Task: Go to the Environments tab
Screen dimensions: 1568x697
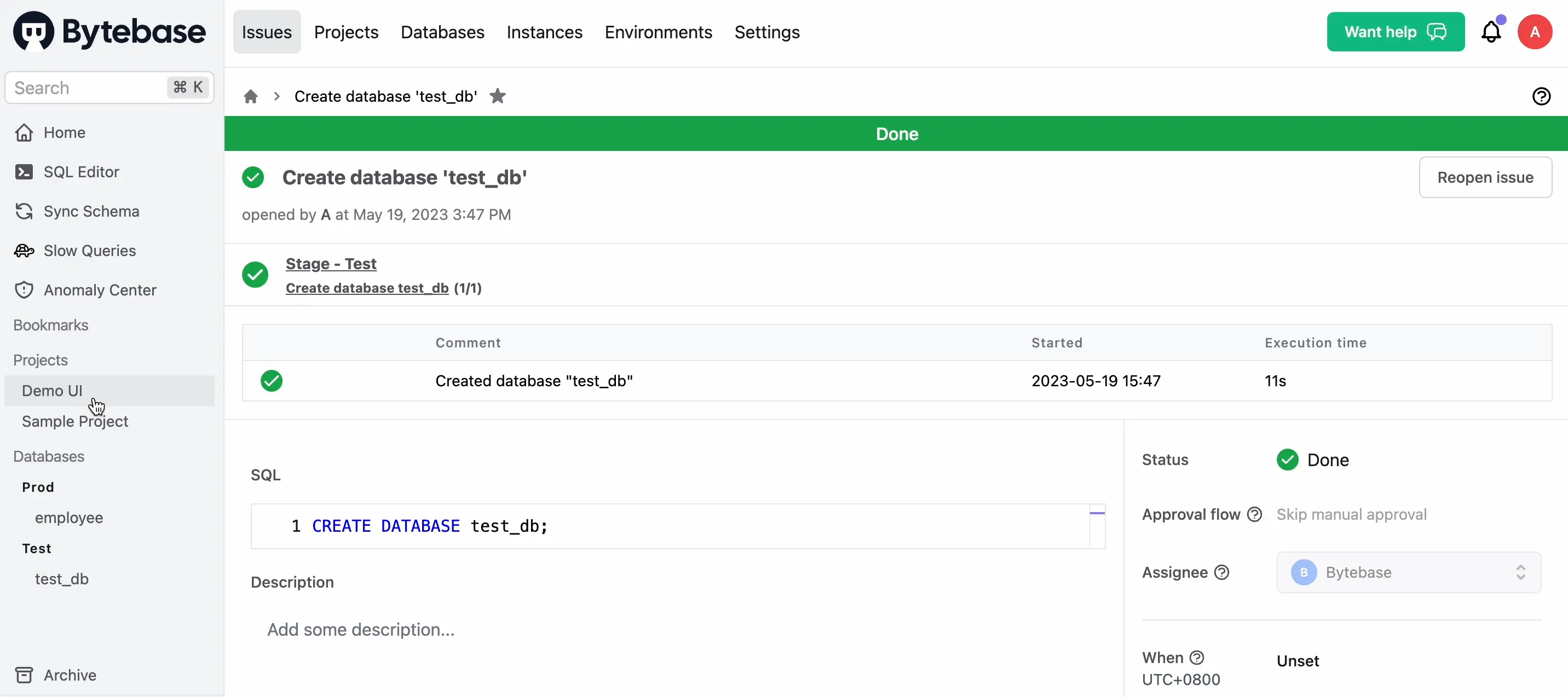Action: pos(658,32)
